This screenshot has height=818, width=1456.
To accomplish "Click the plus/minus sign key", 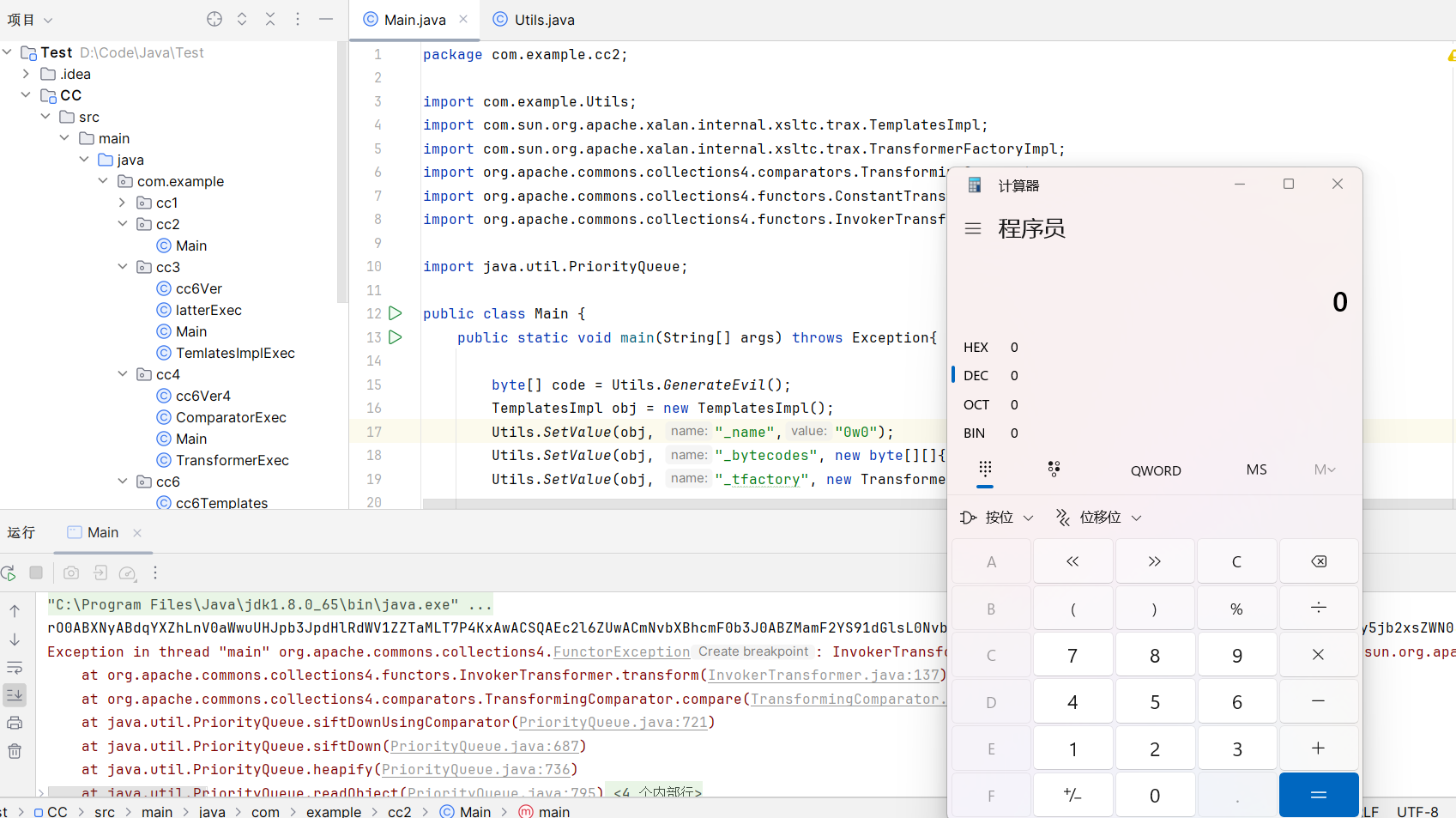I will coord(1072,796).
